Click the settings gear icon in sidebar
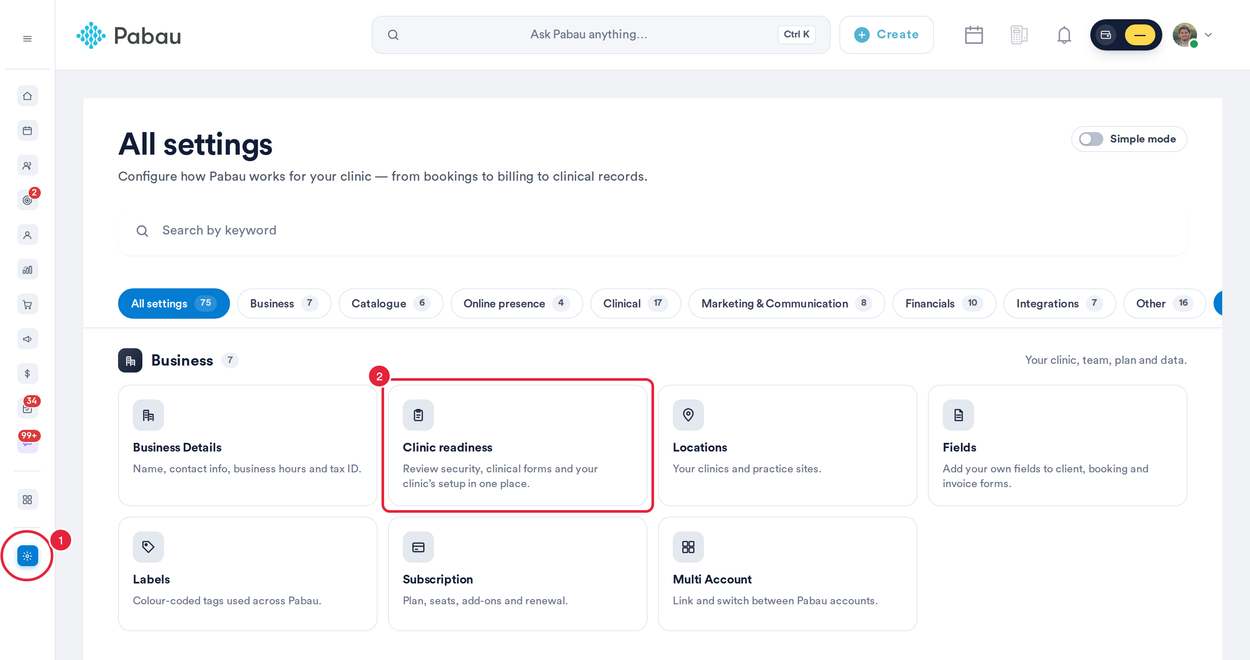 tap(27, 556)
